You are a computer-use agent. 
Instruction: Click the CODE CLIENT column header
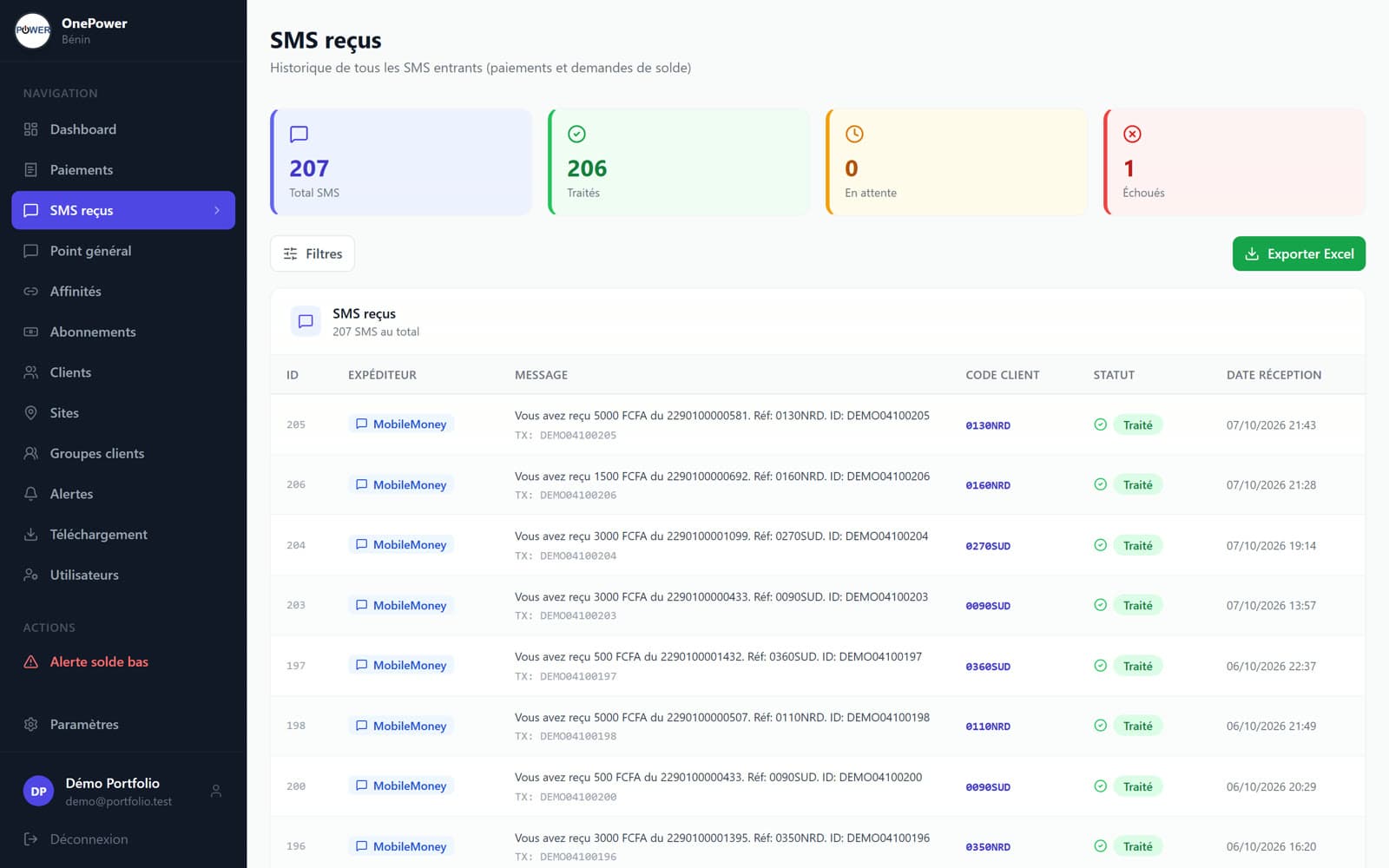(1003, 375)
